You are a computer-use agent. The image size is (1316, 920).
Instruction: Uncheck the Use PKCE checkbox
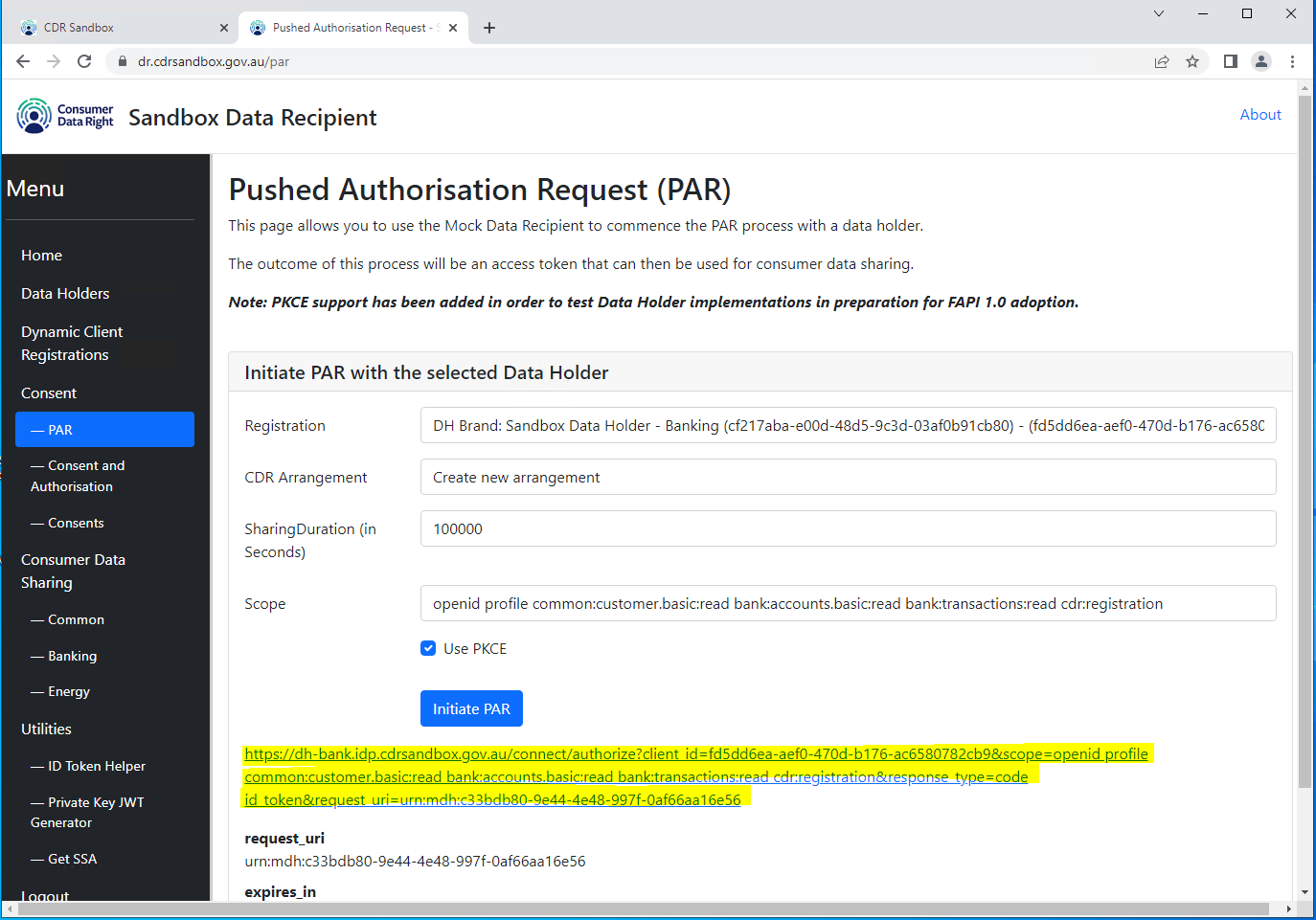[x=428, y=648]
